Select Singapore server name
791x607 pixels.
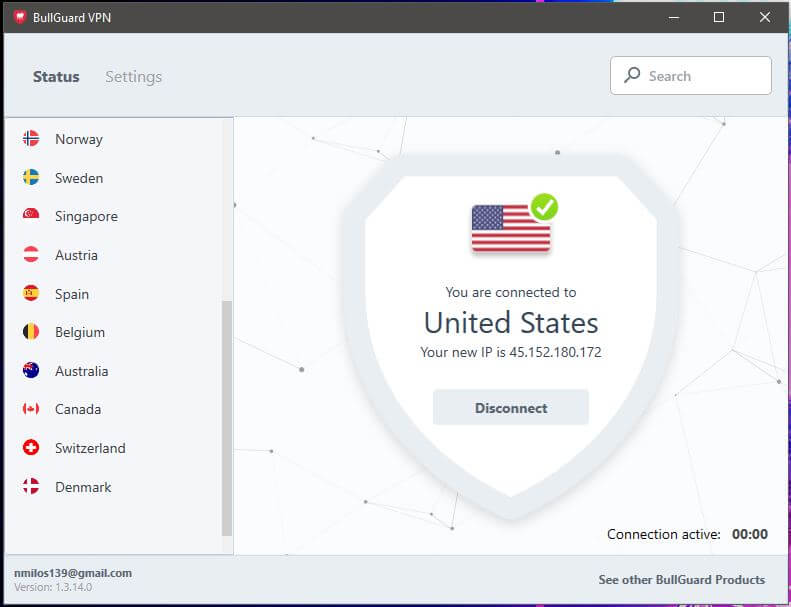86,216
